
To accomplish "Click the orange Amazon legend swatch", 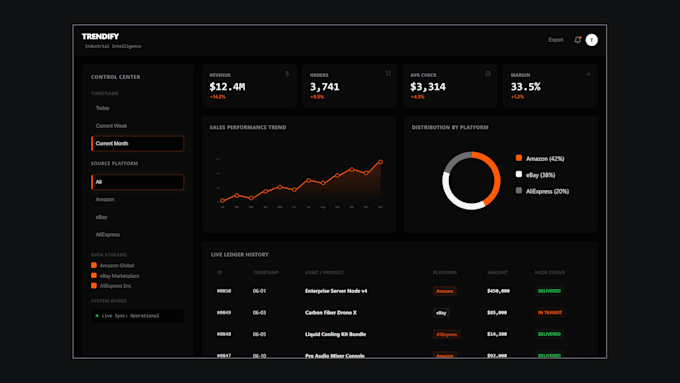I will (x=519, y=158).
